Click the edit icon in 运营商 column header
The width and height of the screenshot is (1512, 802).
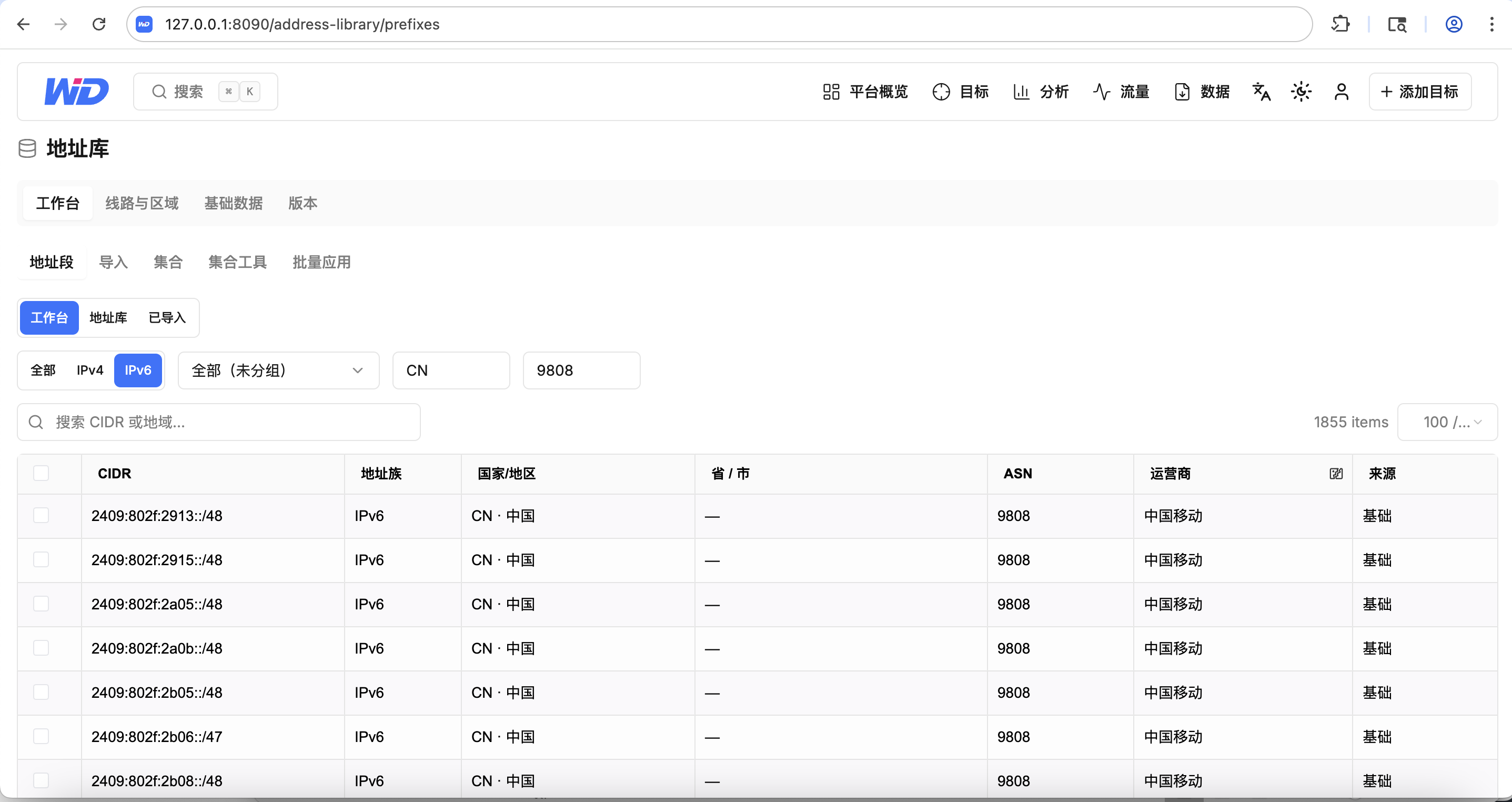tap(1336, 474)
